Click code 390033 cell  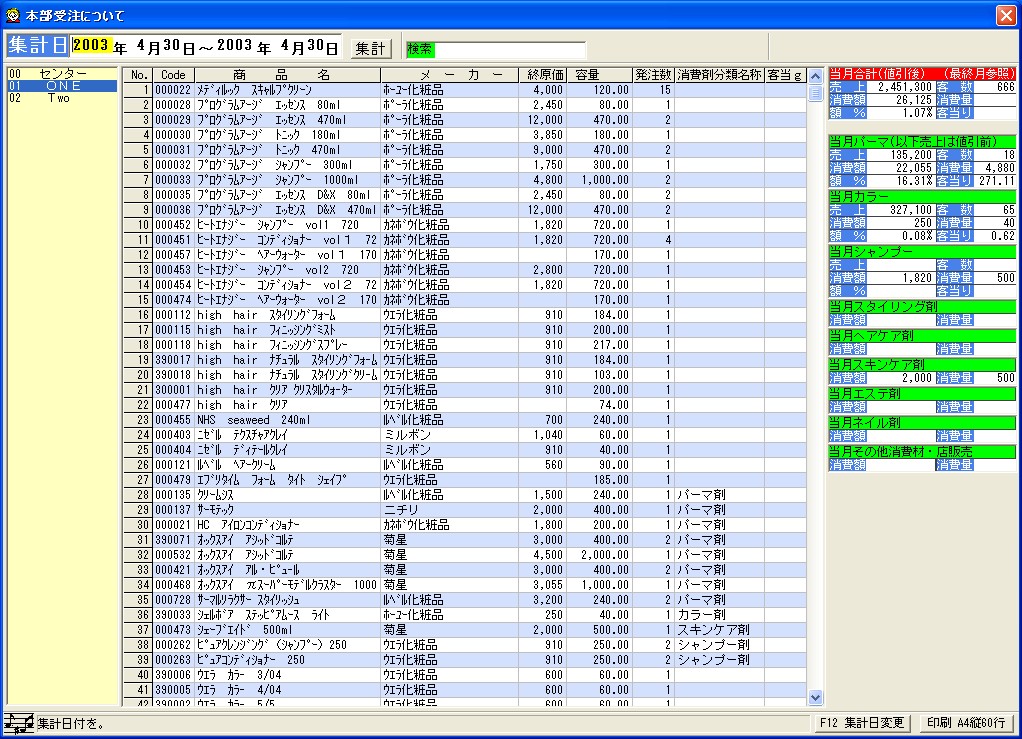coord(173,615)
